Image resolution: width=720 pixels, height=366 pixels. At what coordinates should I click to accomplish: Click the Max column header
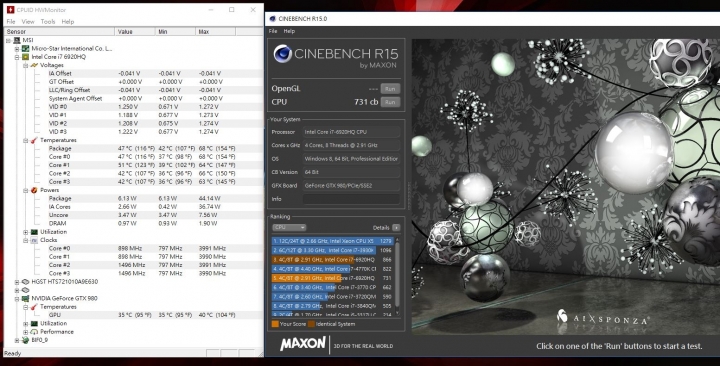point(215,32)
